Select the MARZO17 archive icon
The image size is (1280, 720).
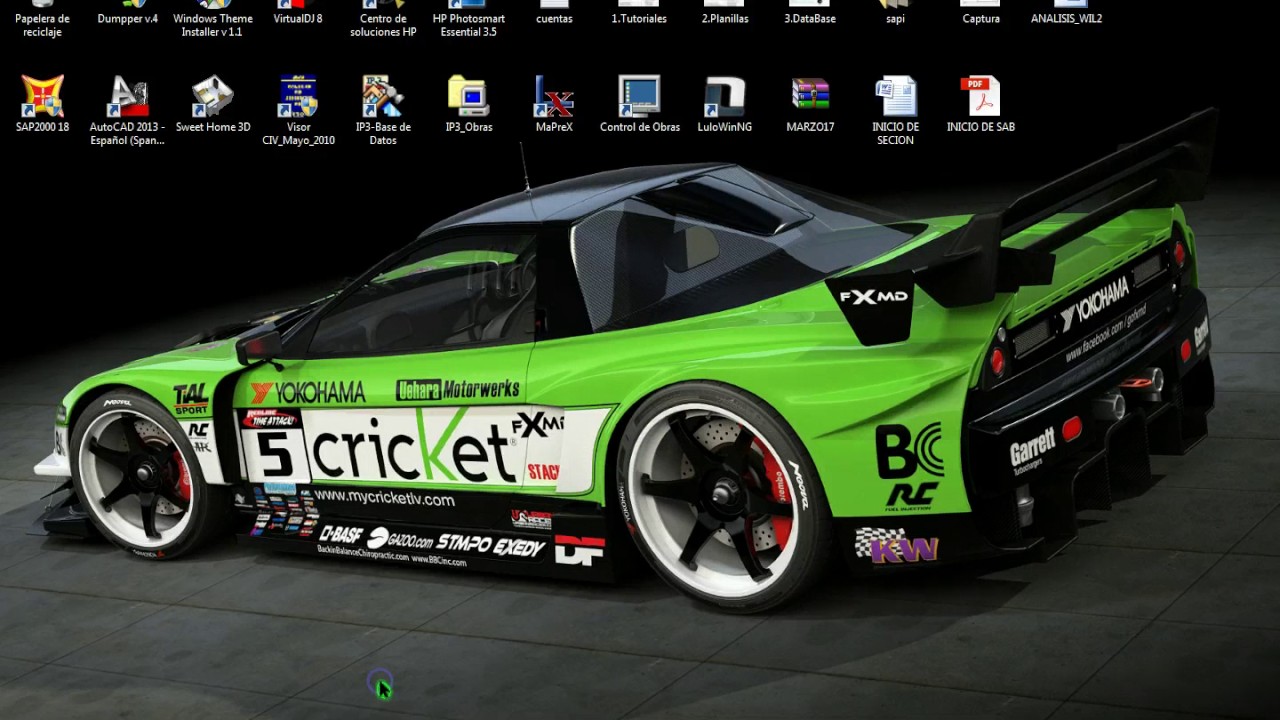click(x=810, y=103)
